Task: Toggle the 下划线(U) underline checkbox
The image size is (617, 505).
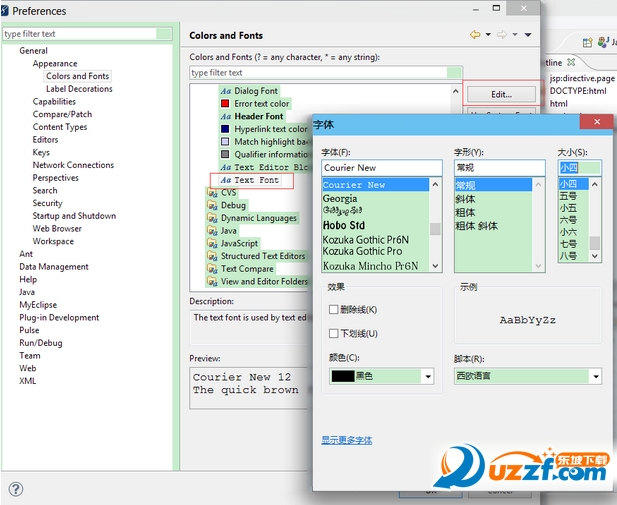Action: tap(333, 333)
